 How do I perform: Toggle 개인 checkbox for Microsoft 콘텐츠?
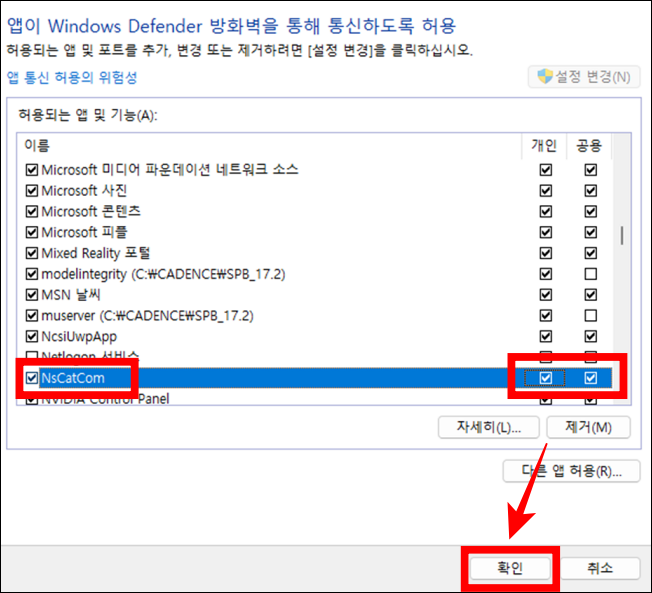[x=546, y=212]
